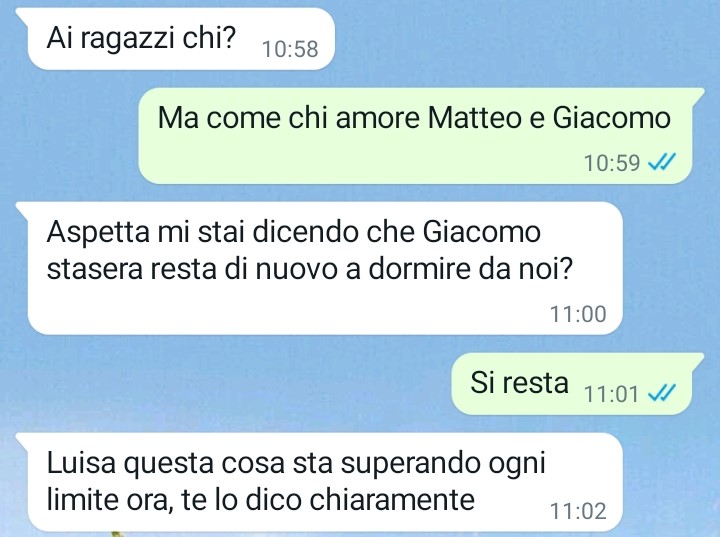Click the name 'Matteo' in the sent message

click(x=475, y=118)
